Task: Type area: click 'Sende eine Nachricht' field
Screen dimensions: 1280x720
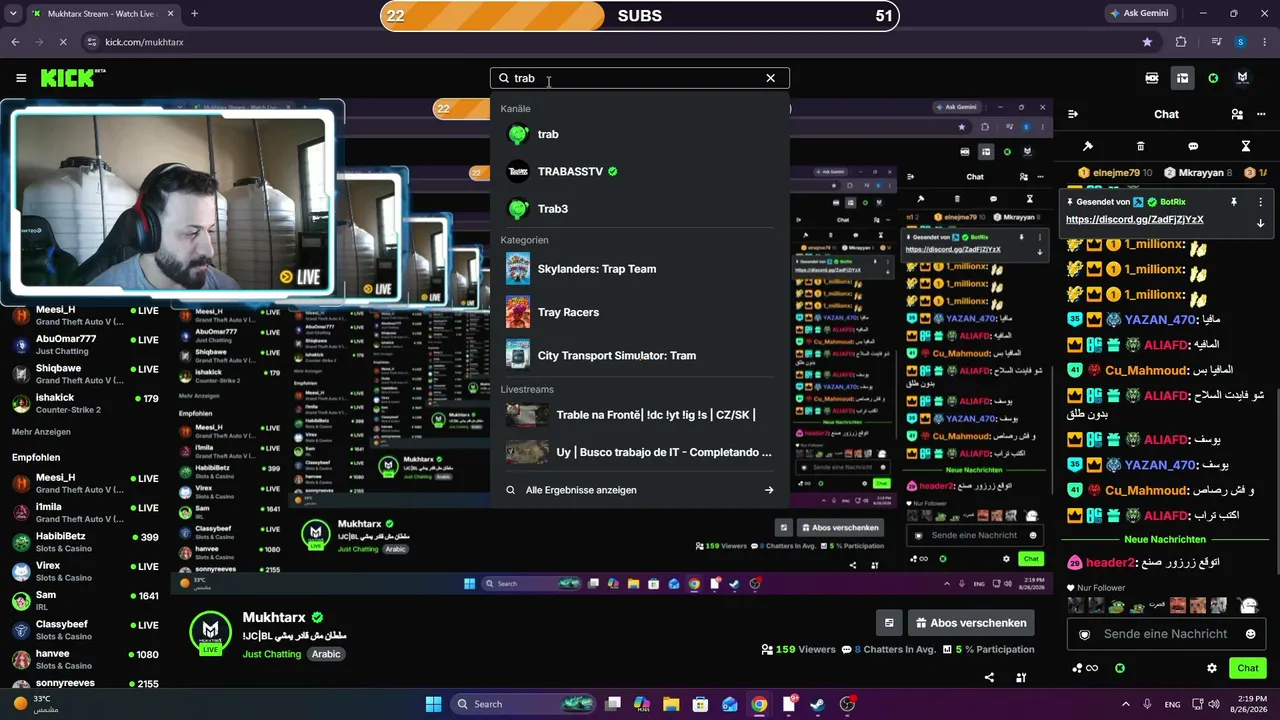Action: 1165,634
